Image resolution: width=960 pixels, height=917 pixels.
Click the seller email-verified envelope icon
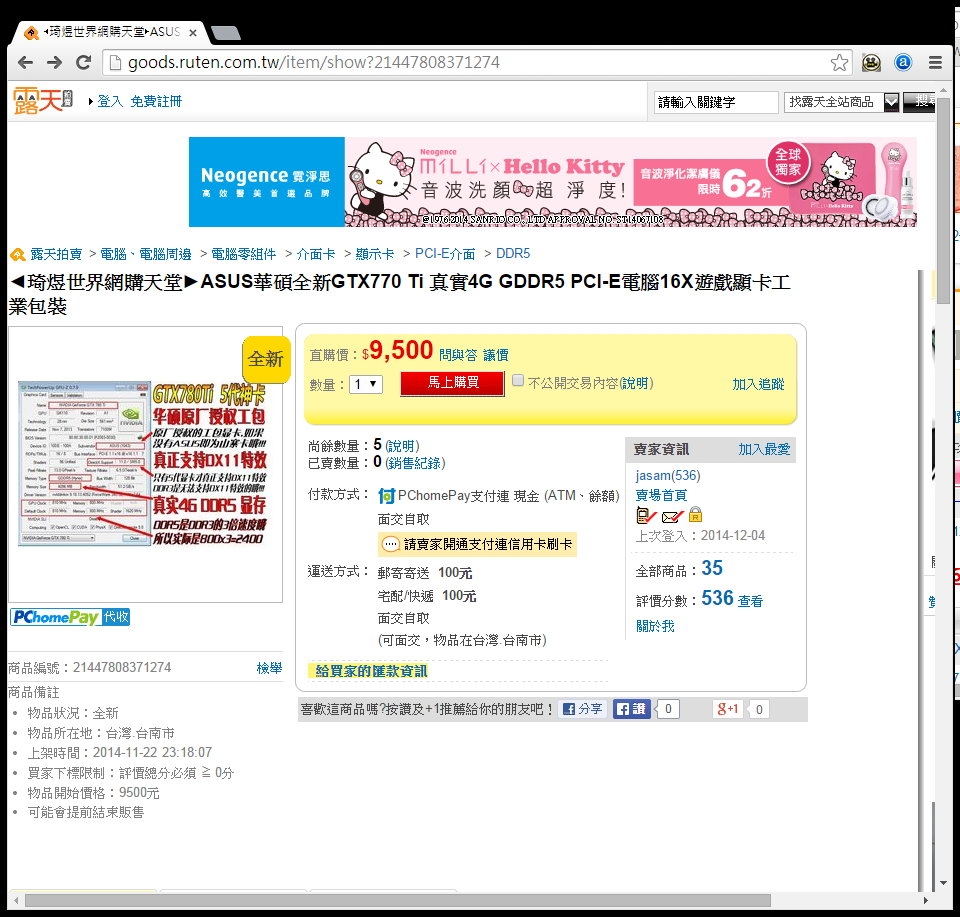pyautogui.click(x=673, y=517)
